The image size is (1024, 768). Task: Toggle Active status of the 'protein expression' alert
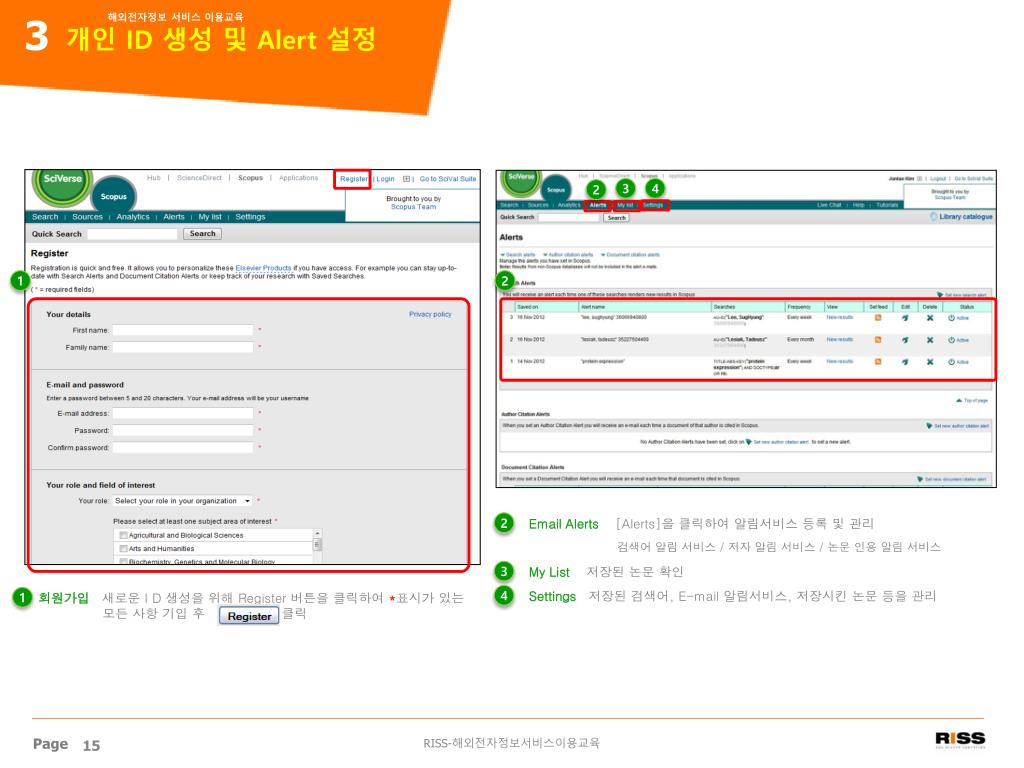[x=959, y=362]
